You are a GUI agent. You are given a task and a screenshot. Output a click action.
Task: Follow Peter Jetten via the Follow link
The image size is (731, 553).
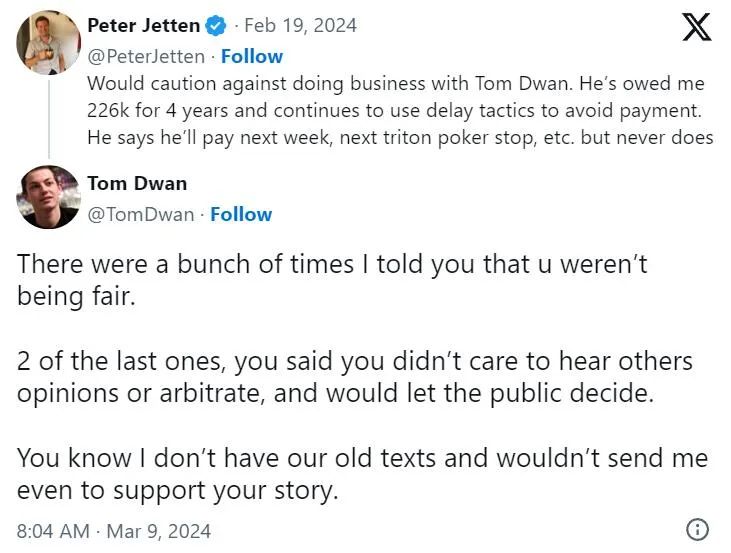(252, 56)
